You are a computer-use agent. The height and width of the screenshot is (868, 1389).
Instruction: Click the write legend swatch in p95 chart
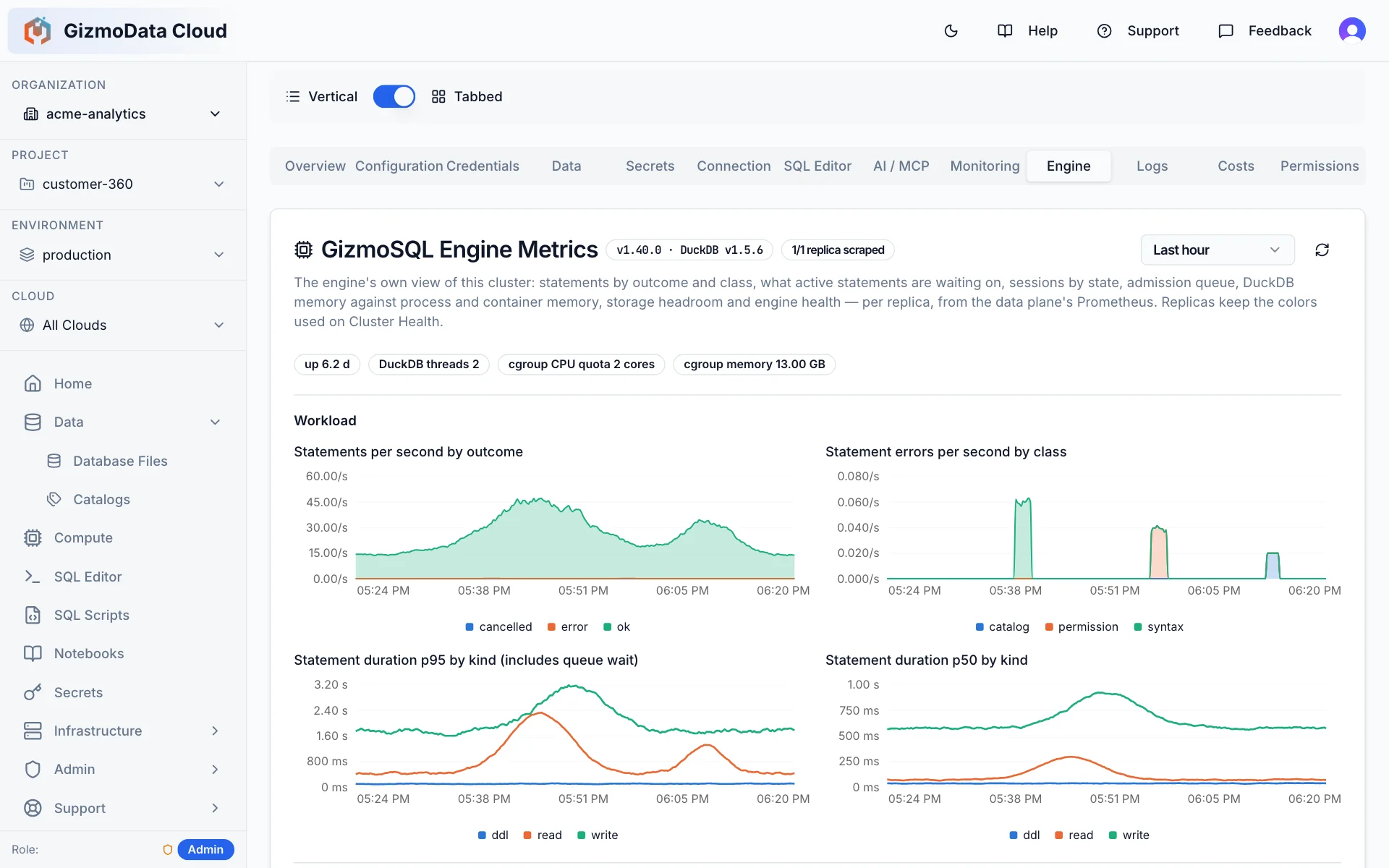click(x=582, y=835)
